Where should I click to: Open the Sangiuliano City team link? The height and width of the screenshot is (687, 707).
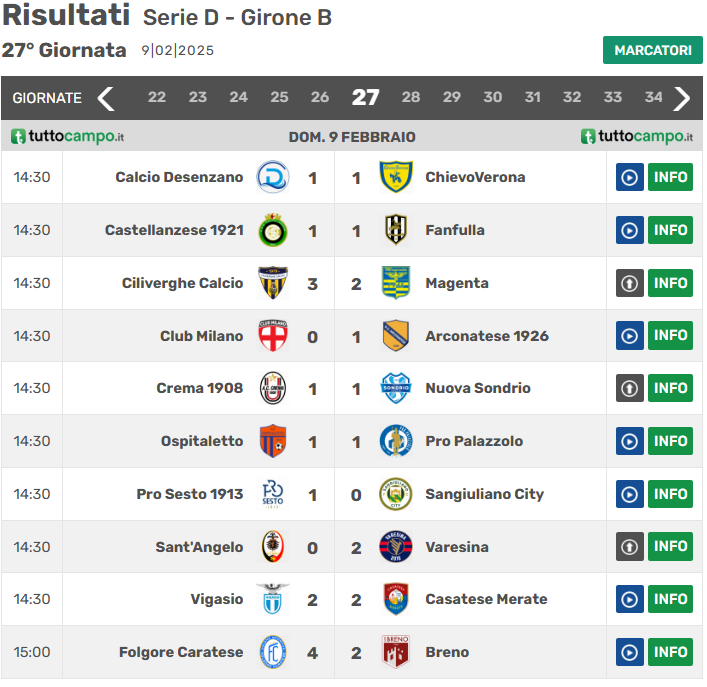pyautogui.click(x=484, y=494)
